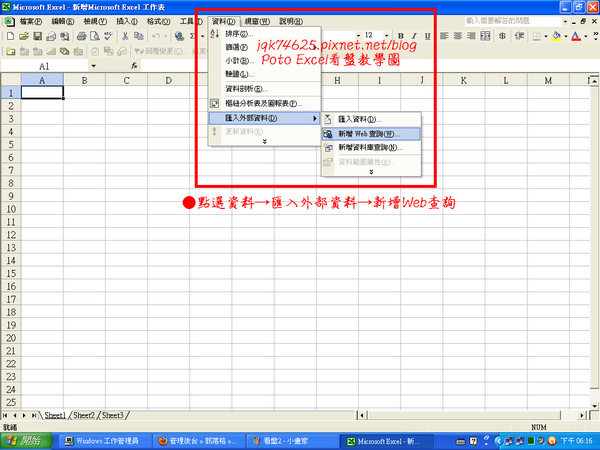Switch to 看盤2 - 小畫家 taskbar button

tap(292, 441)
